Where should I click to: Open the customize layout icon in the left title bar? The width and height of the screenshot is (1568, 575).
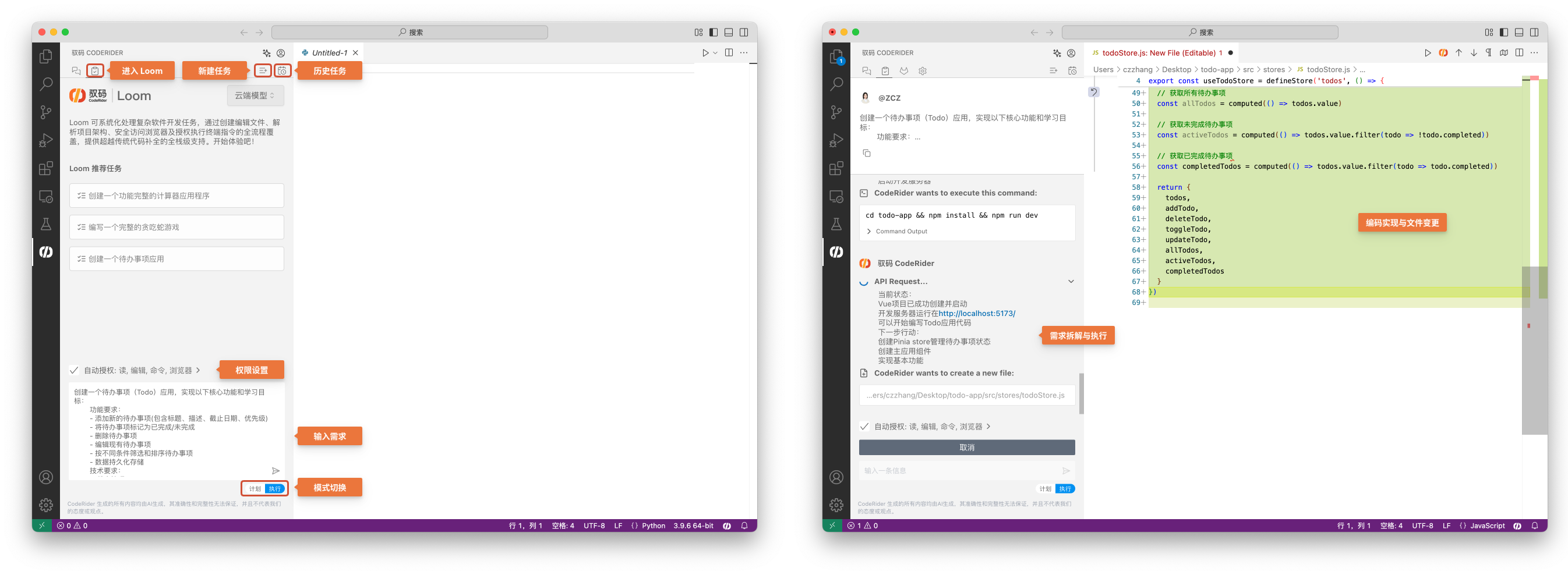coord(698,32)
